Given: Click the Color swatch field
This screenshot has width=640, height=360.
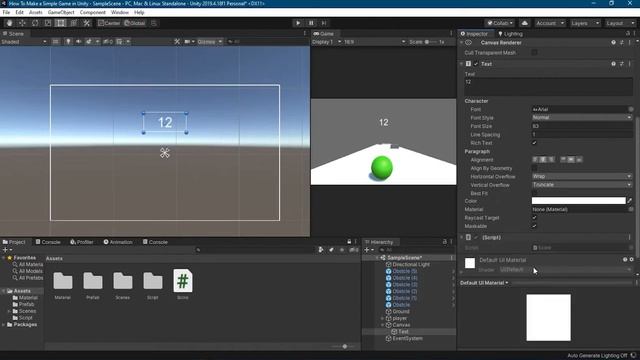Looking at the screenshot, I should point(578,201).
